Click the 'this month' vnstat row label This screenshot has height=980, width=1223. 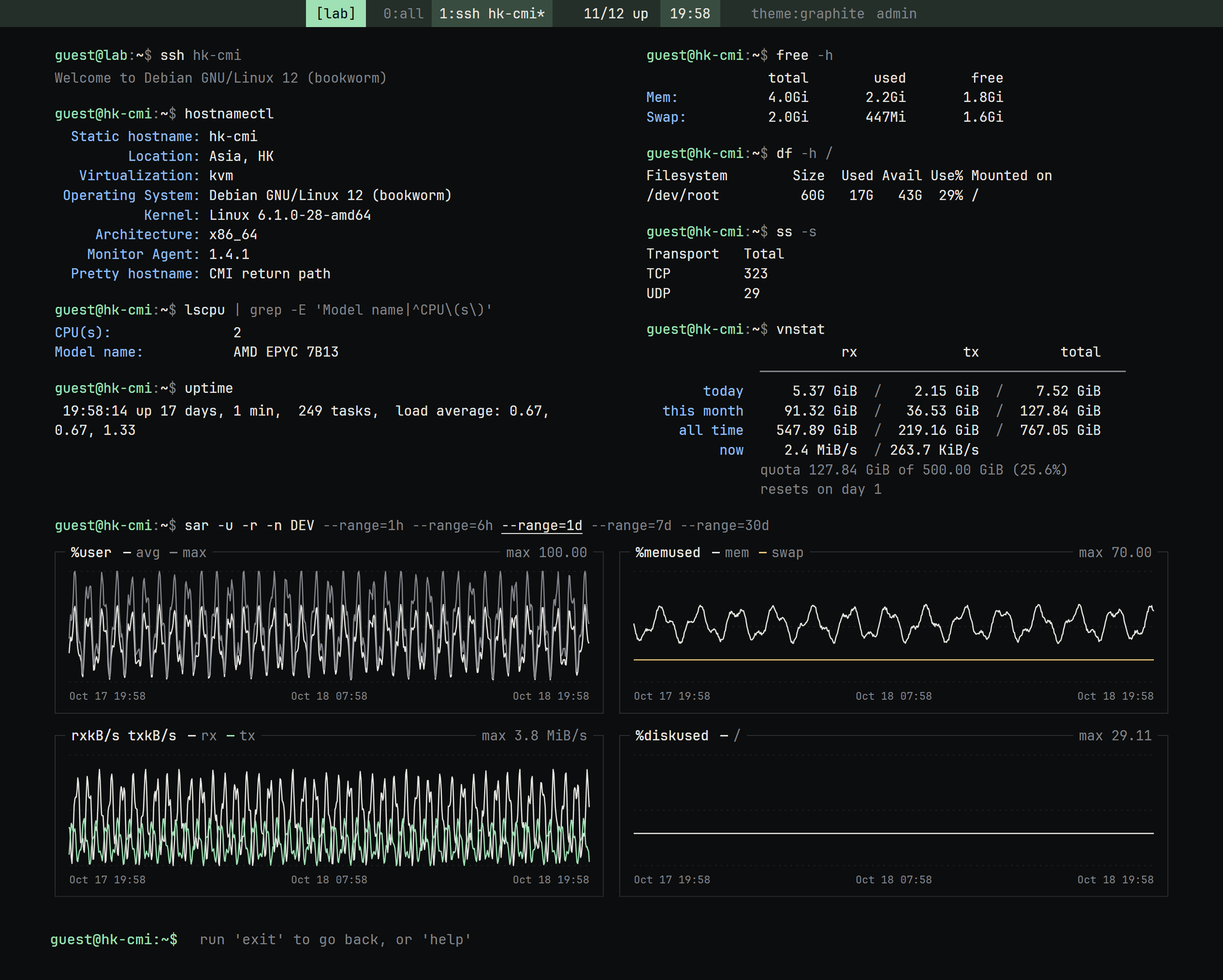click(703, 411)
